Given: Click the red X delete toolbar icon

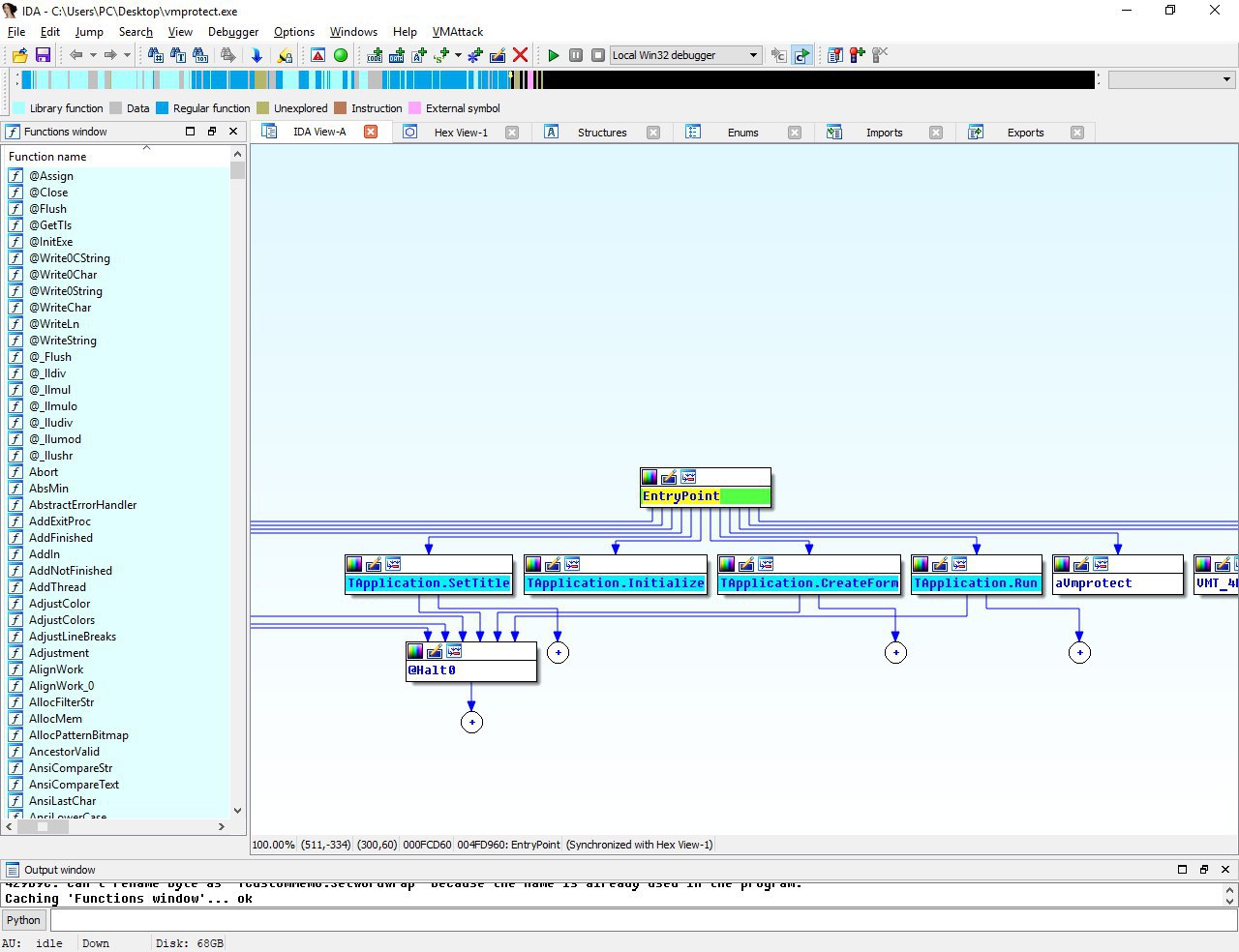Looking at the screenshot, I should click(520, 55).
